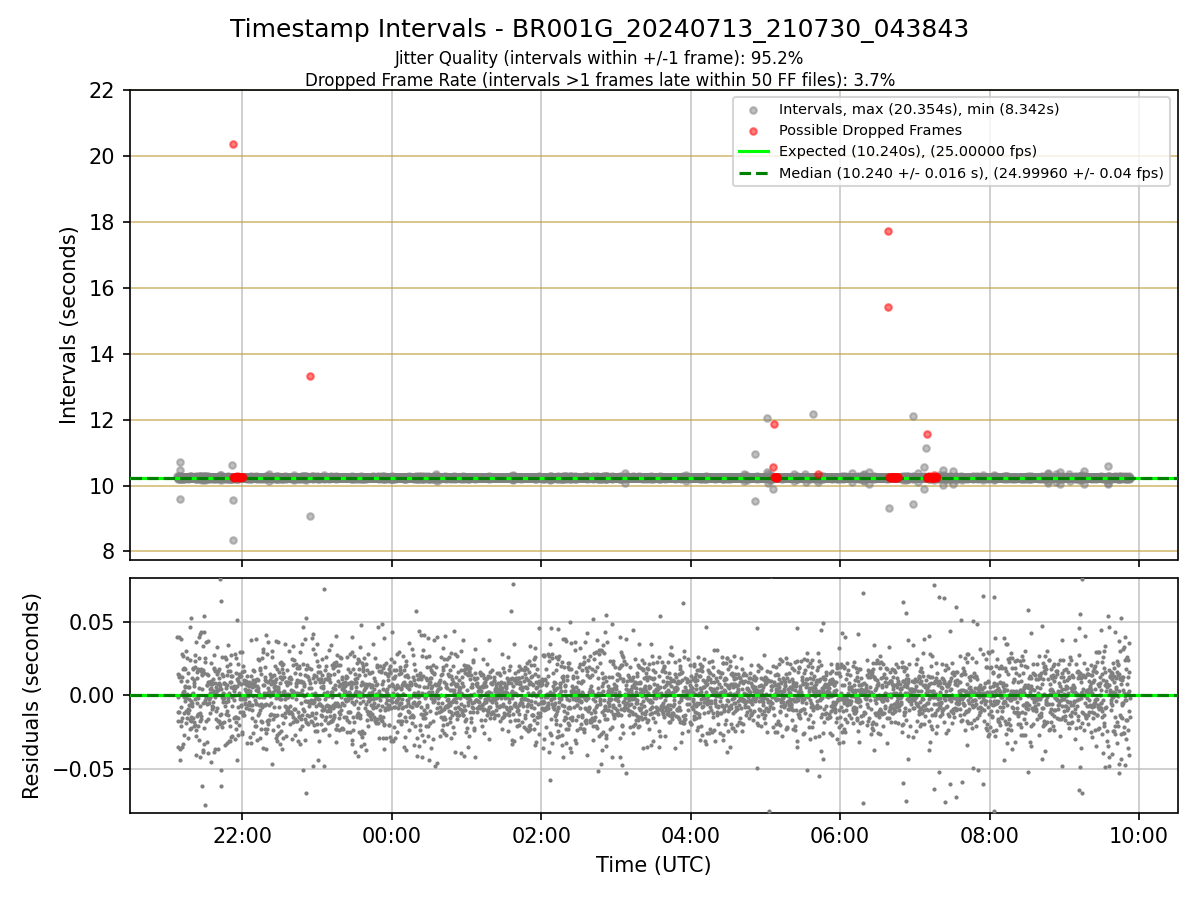
Task: Click the 8 y-axis tick label
Action: click(109, 552)
